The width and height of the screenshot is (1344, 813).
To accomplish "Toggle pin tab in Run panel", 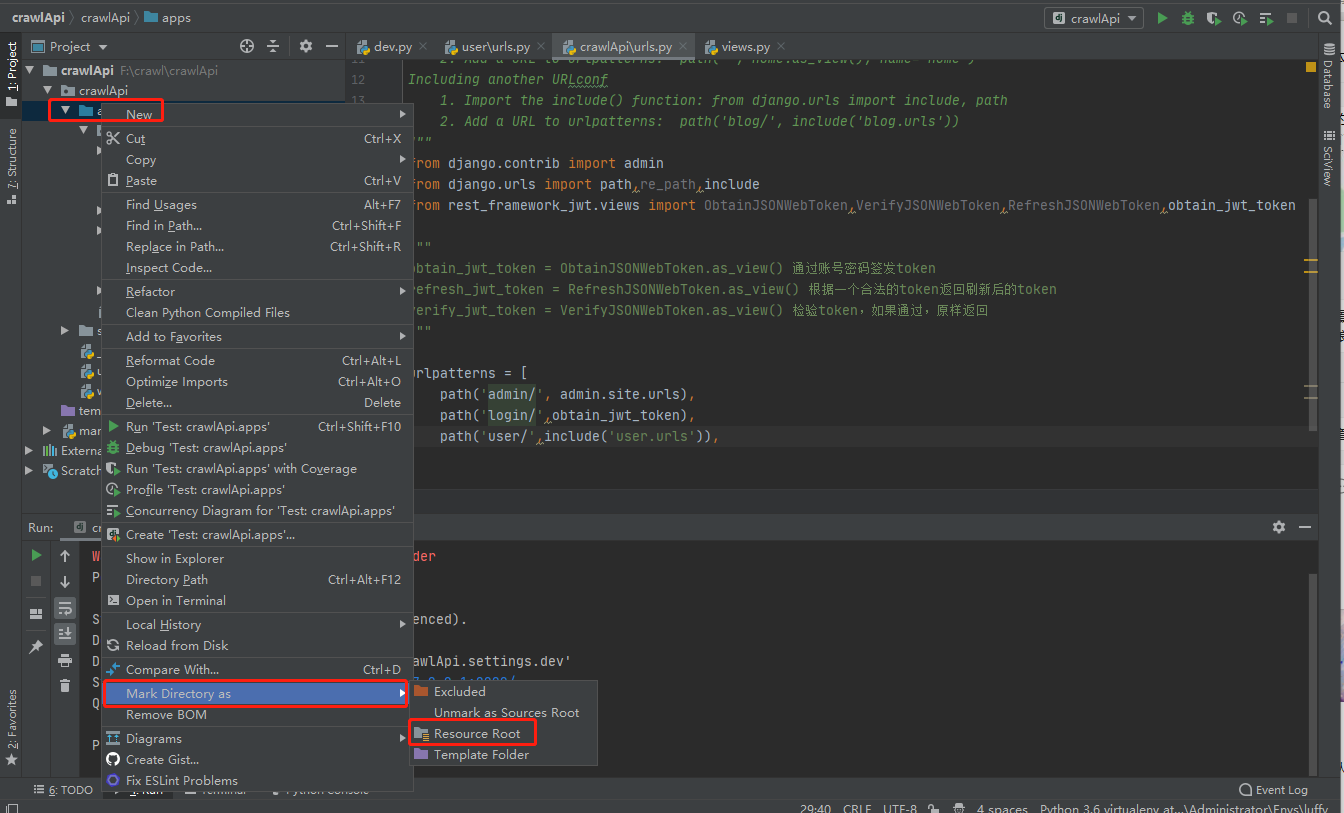I will [36, 647].
